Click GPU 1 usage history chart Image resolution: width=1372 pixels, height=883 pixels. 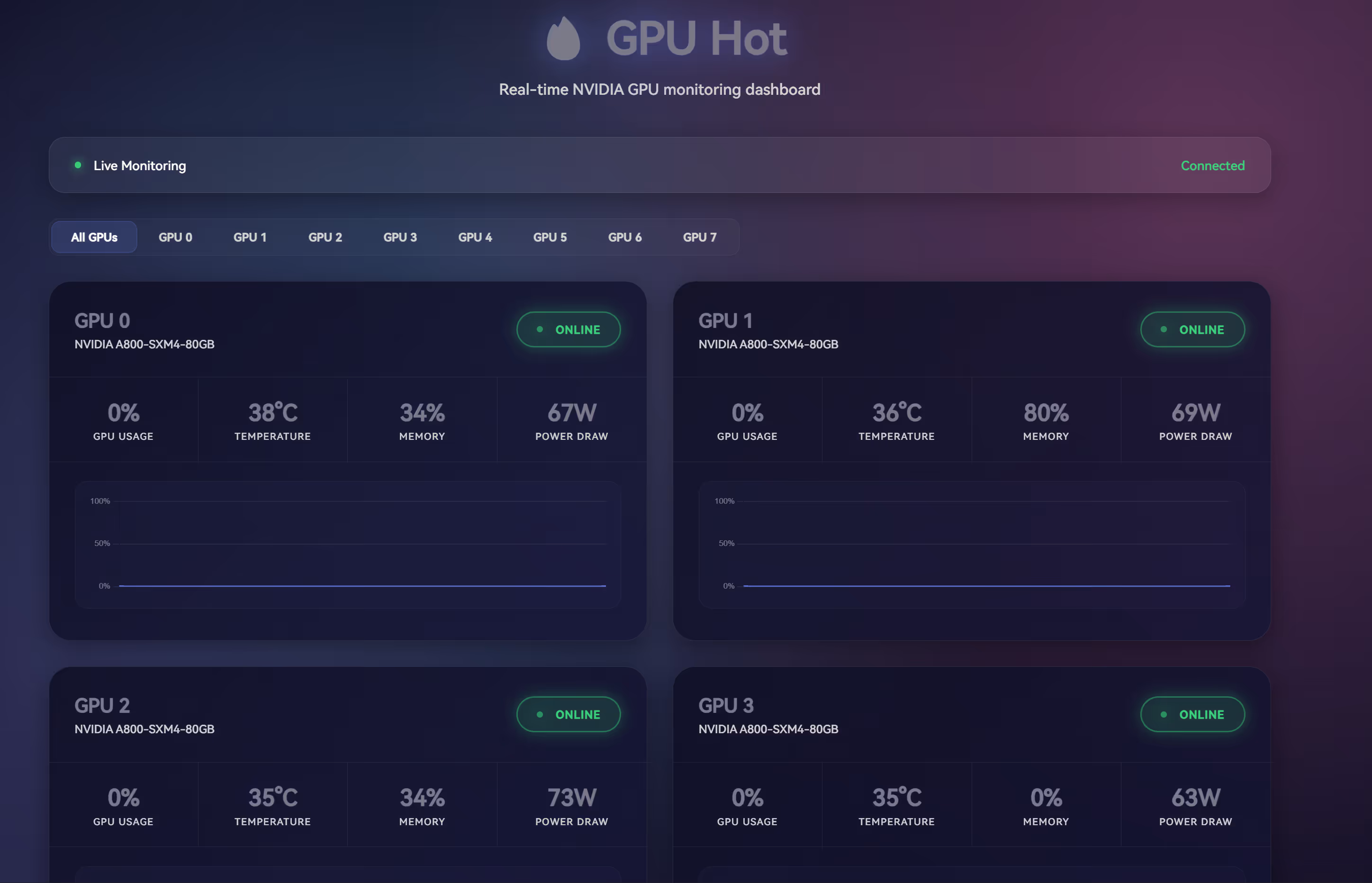tap(971, 545)
